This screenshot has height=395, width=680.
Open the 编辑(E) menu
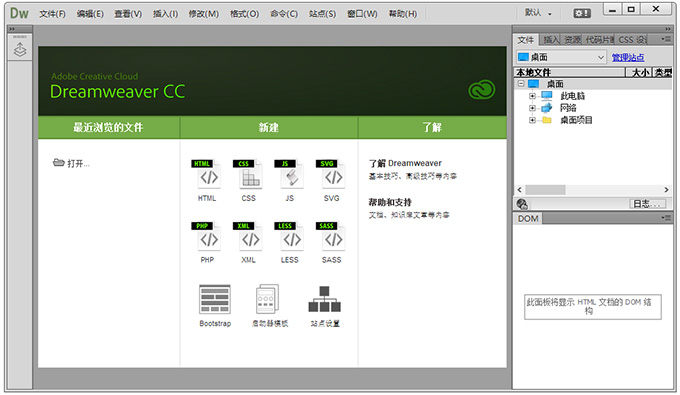point(90,14)
